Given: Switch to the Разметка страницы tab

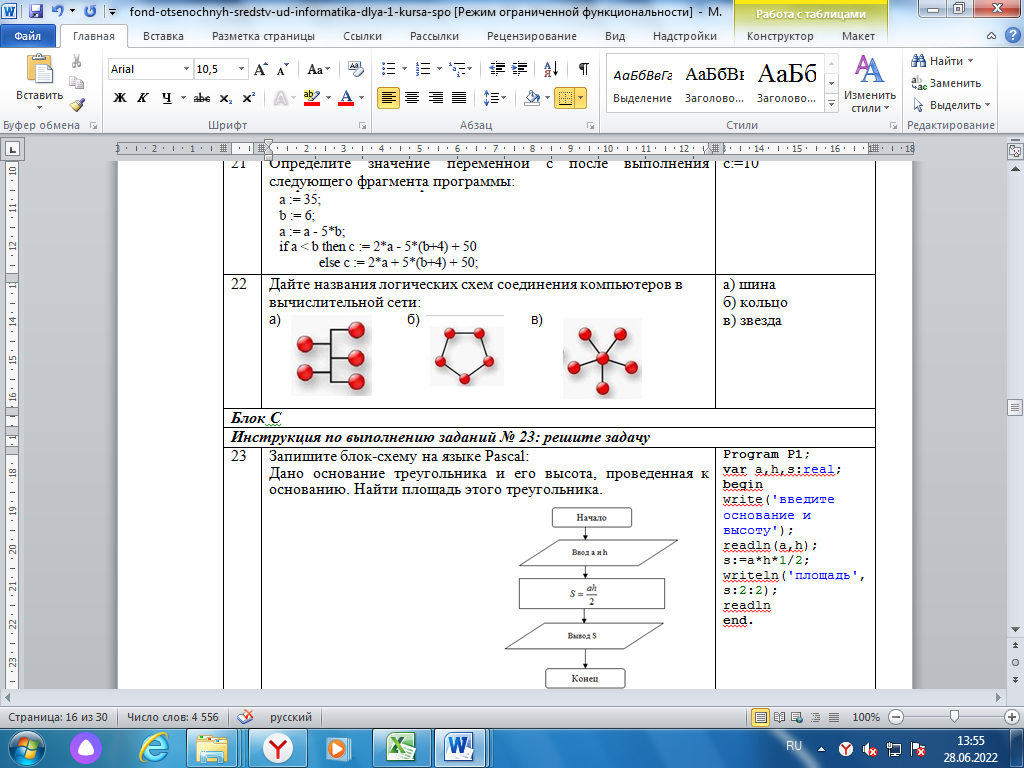Looking at the screenshot, I should pyautogui.click(x=263, y=37).
